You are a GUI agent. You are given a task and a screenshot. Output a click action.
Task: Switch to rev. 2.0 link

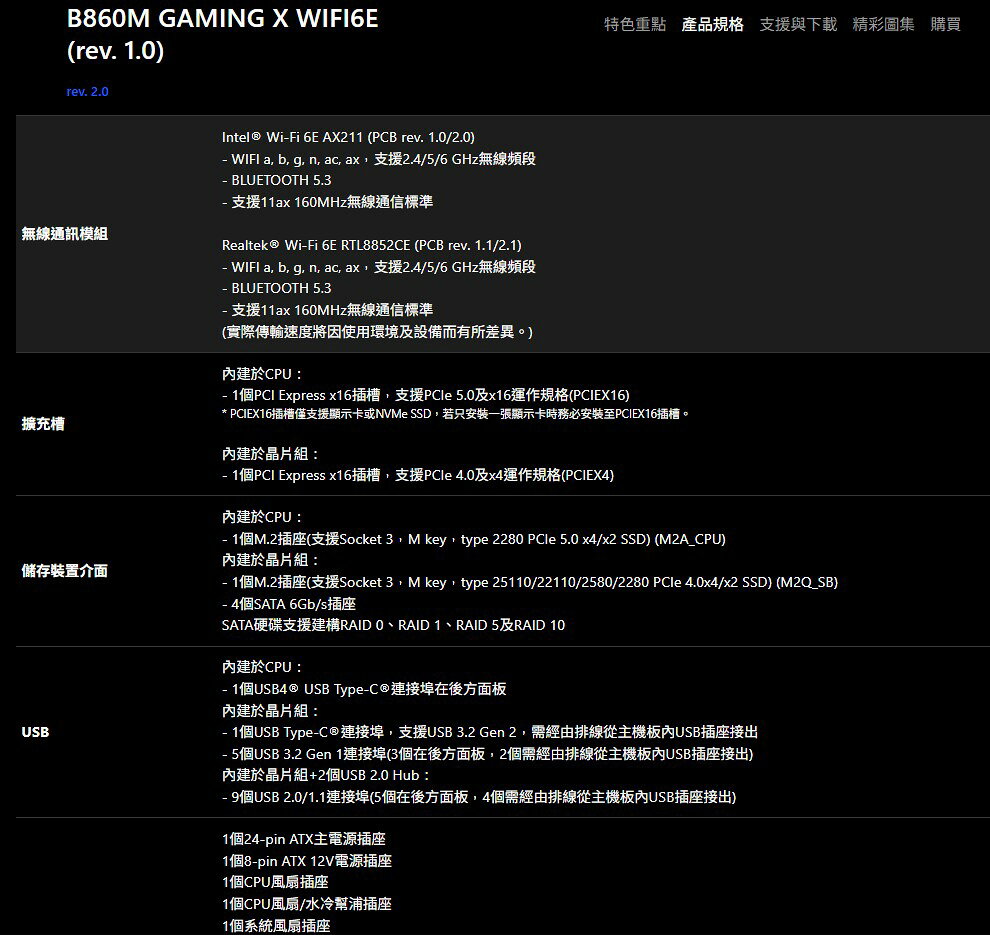point(87,92)
